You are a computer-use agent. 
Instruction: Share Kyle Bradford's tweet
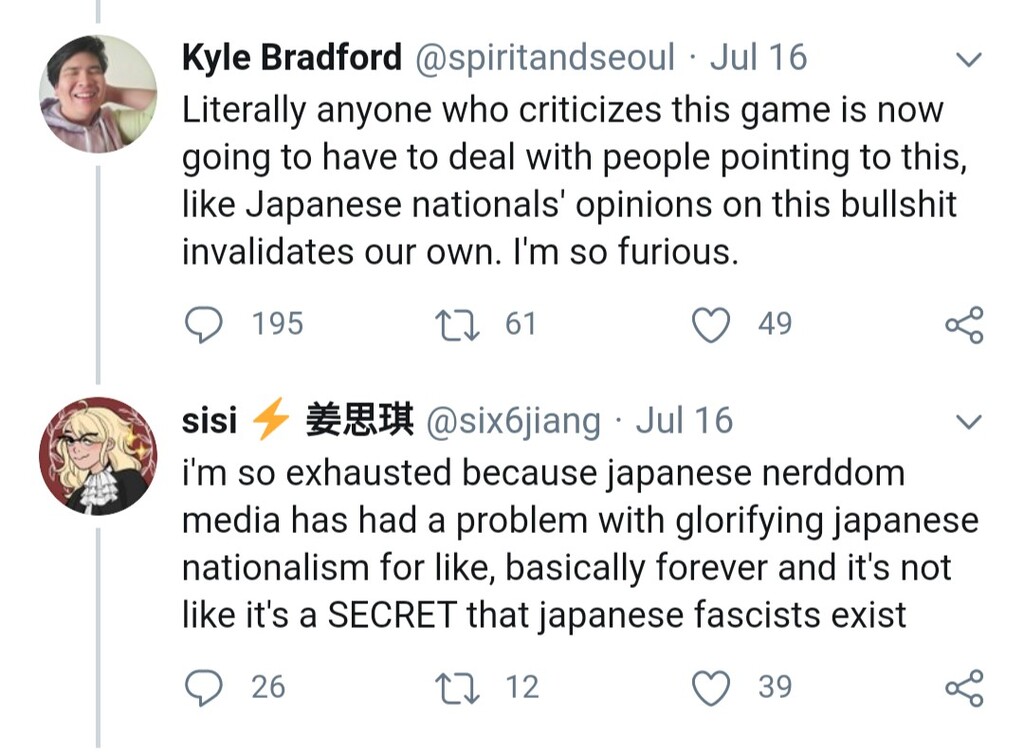click(965, 325)
